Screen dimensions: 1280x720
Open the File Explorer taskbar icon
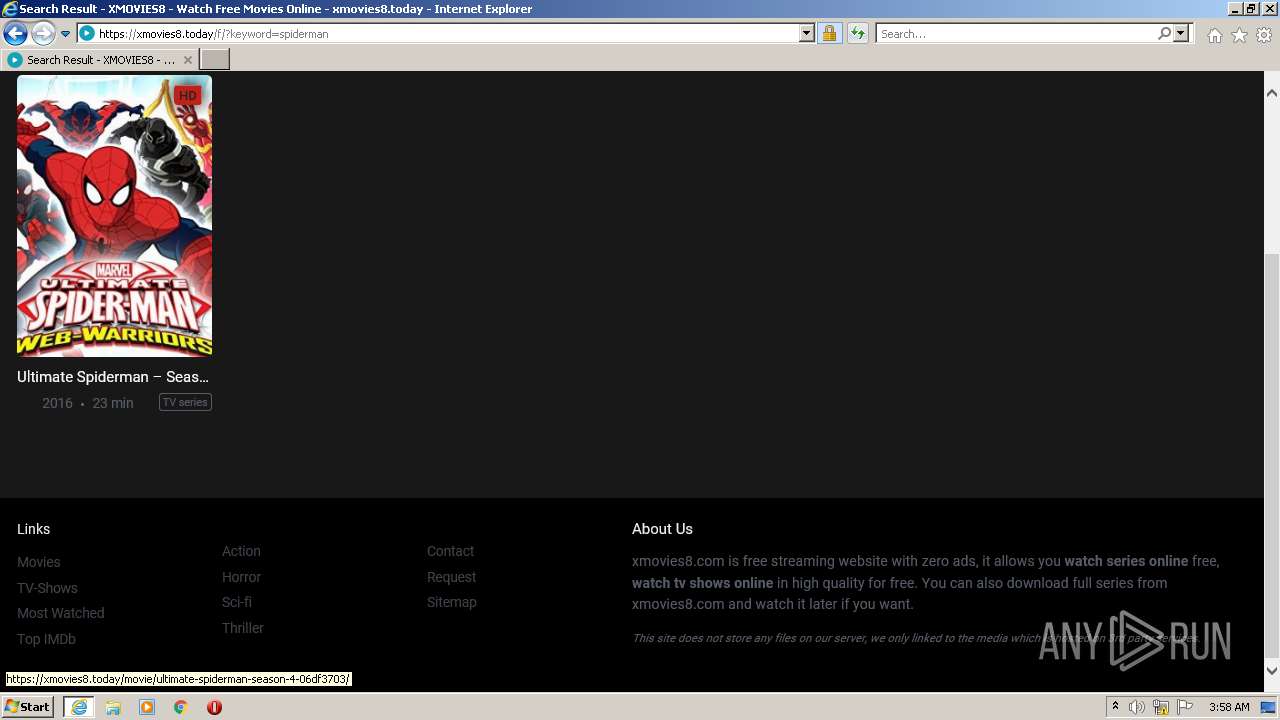click(x=113, y=707)
